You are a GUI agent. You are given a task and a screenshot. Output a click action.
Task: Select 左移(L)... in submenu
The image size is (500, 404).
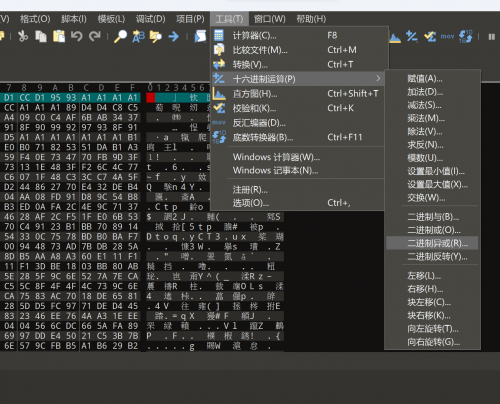[x=432, y=276]
